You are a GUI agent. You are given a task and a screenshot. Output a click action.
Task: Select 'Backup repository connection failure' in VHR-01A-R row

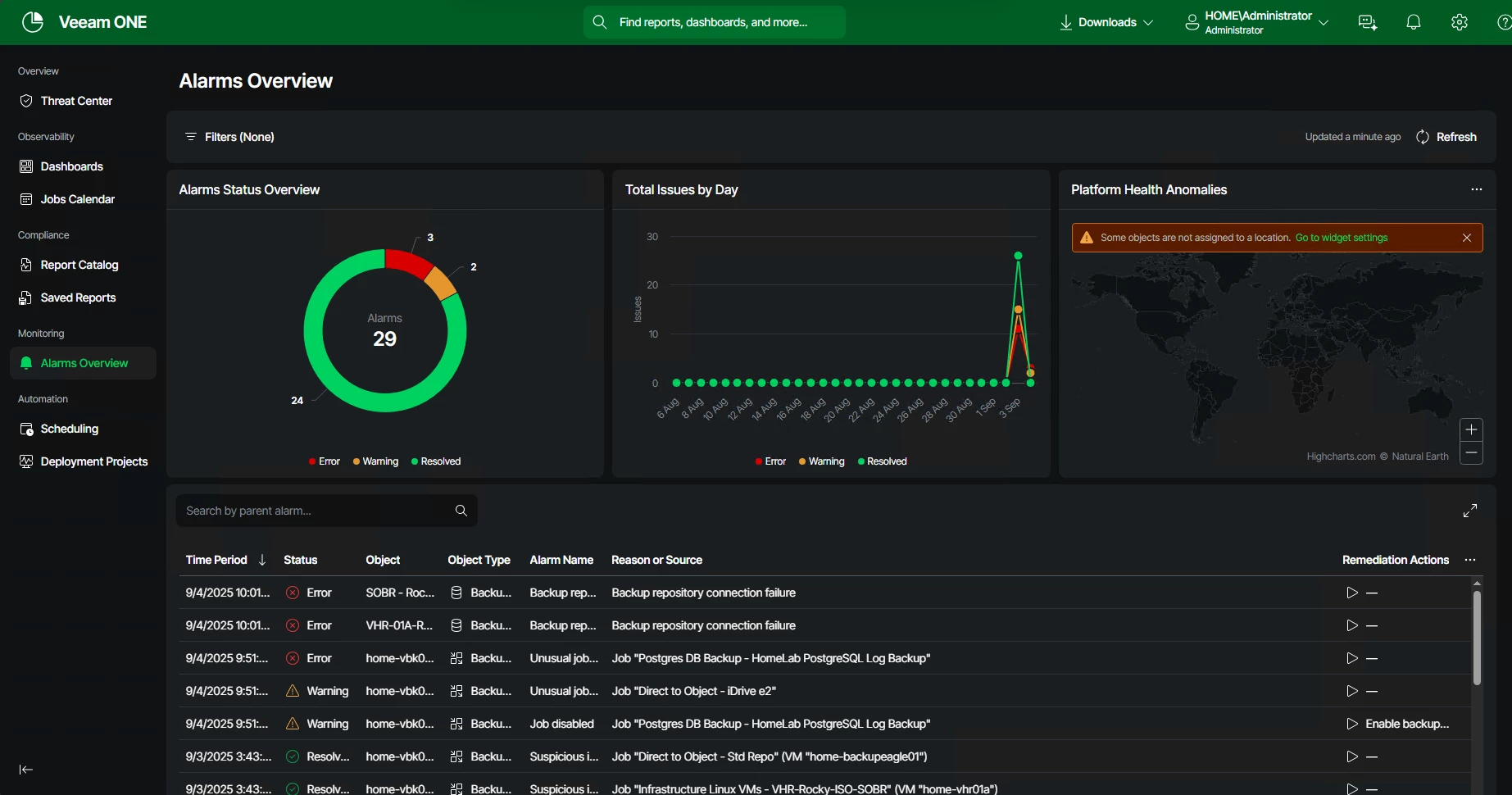703,625
